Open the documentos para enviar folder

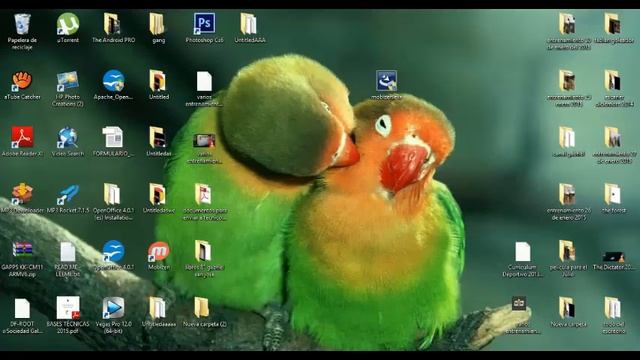point(204,193)
